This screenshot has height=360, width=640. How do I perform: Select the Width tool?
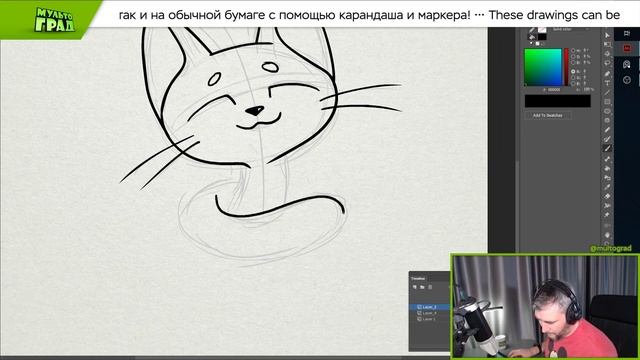click(x=607, y=206)
